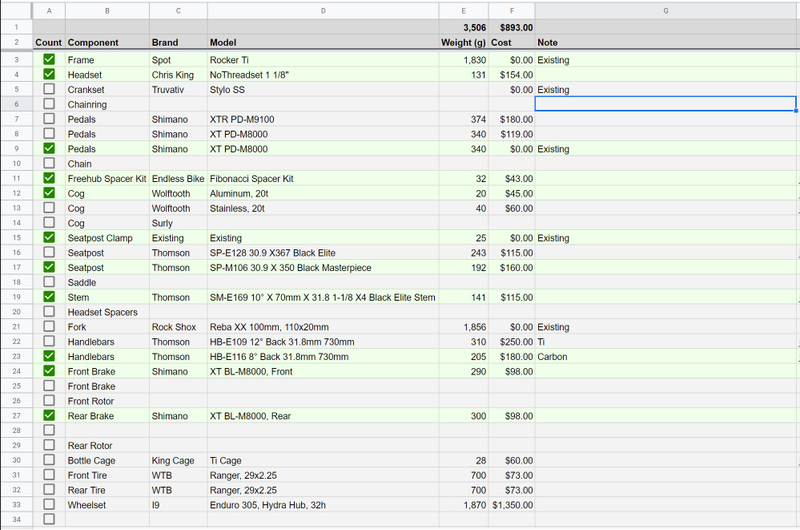Screen dimensions: 800x530
Task: Select the 1,856 fork weight cell
Action: (463, 326)
